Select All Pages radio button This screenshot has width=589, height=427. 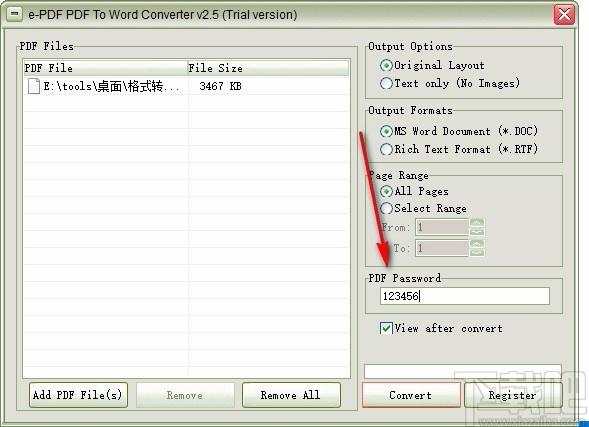386,191
